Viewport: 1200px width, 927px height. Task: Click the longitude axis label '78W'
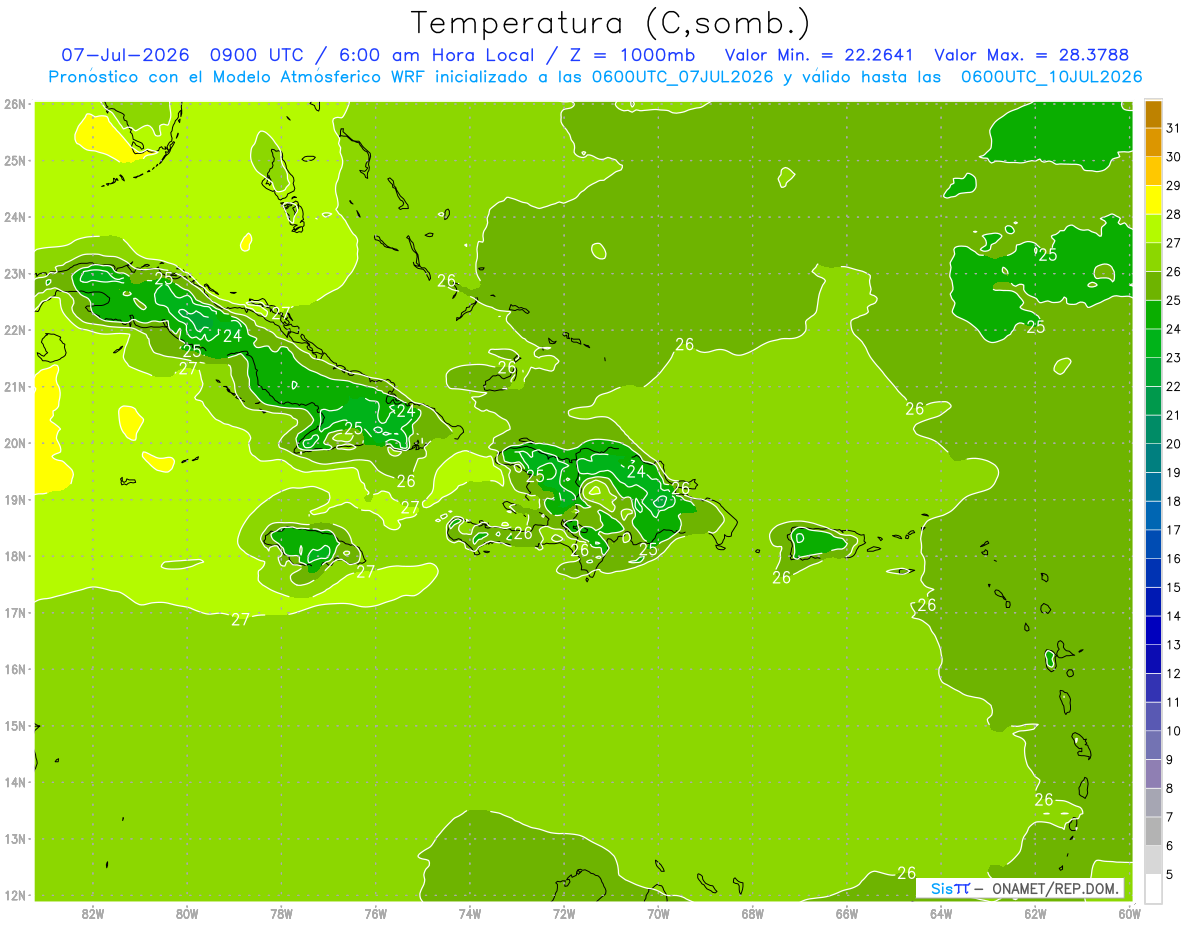coord(281,913)
